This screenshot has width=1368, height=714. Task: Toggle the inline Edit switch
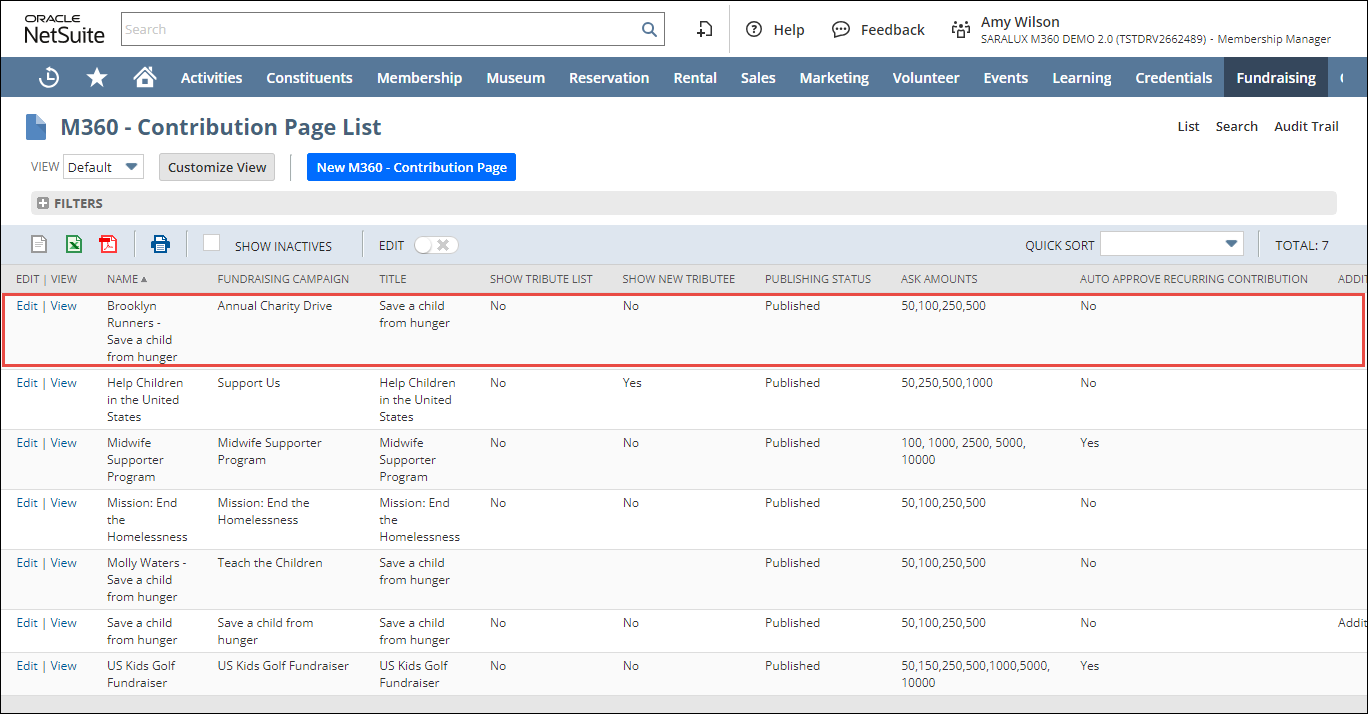pos(436,245)
